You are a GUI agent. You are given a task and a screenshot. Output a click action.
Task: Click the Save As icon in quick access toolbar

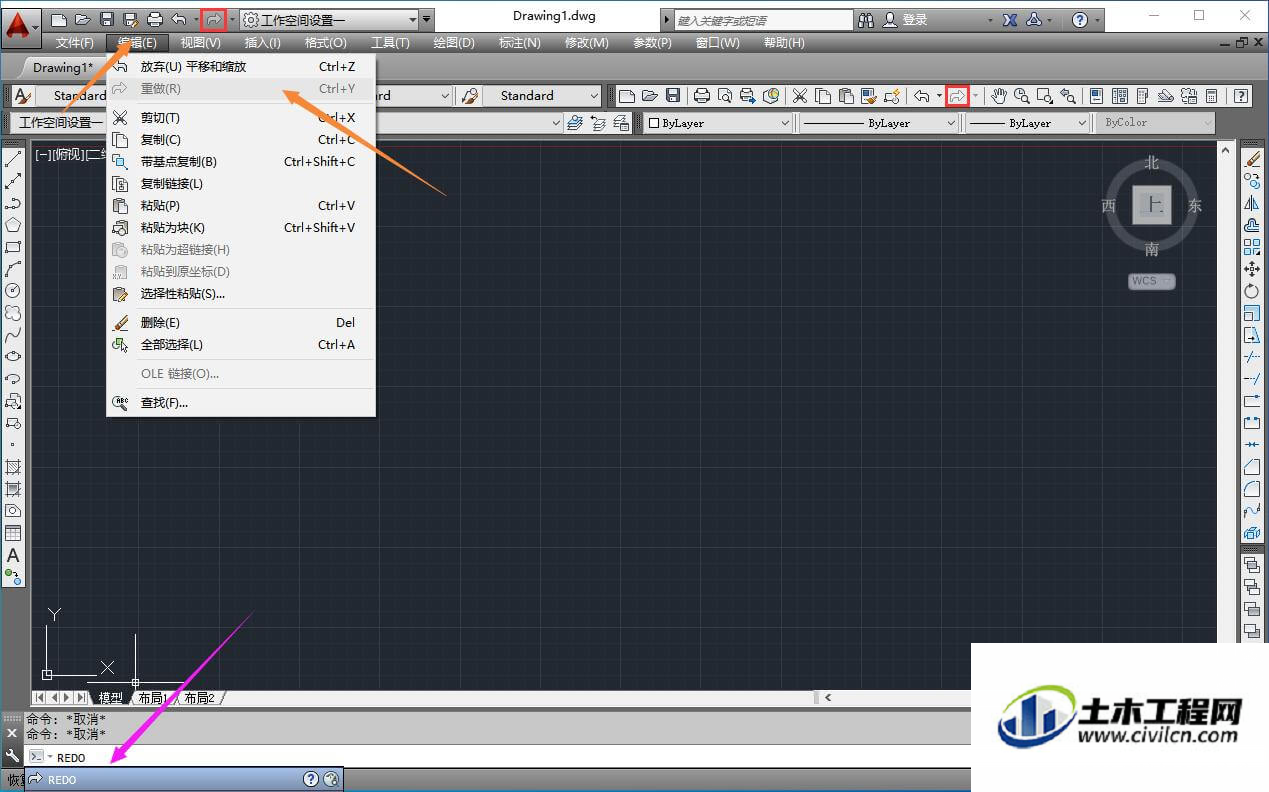pyautogui.click(x=130, y=19)
